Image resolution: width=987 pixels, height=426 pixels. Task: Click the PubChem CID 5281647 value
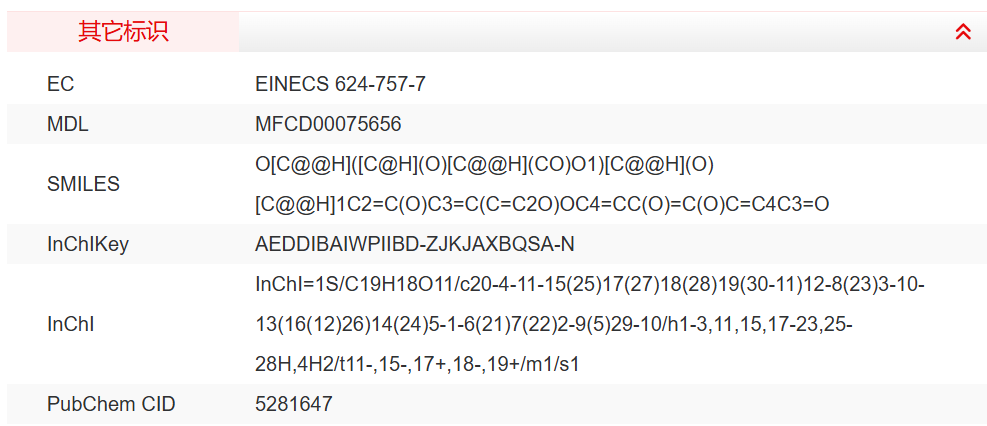(x=294, y=404)
